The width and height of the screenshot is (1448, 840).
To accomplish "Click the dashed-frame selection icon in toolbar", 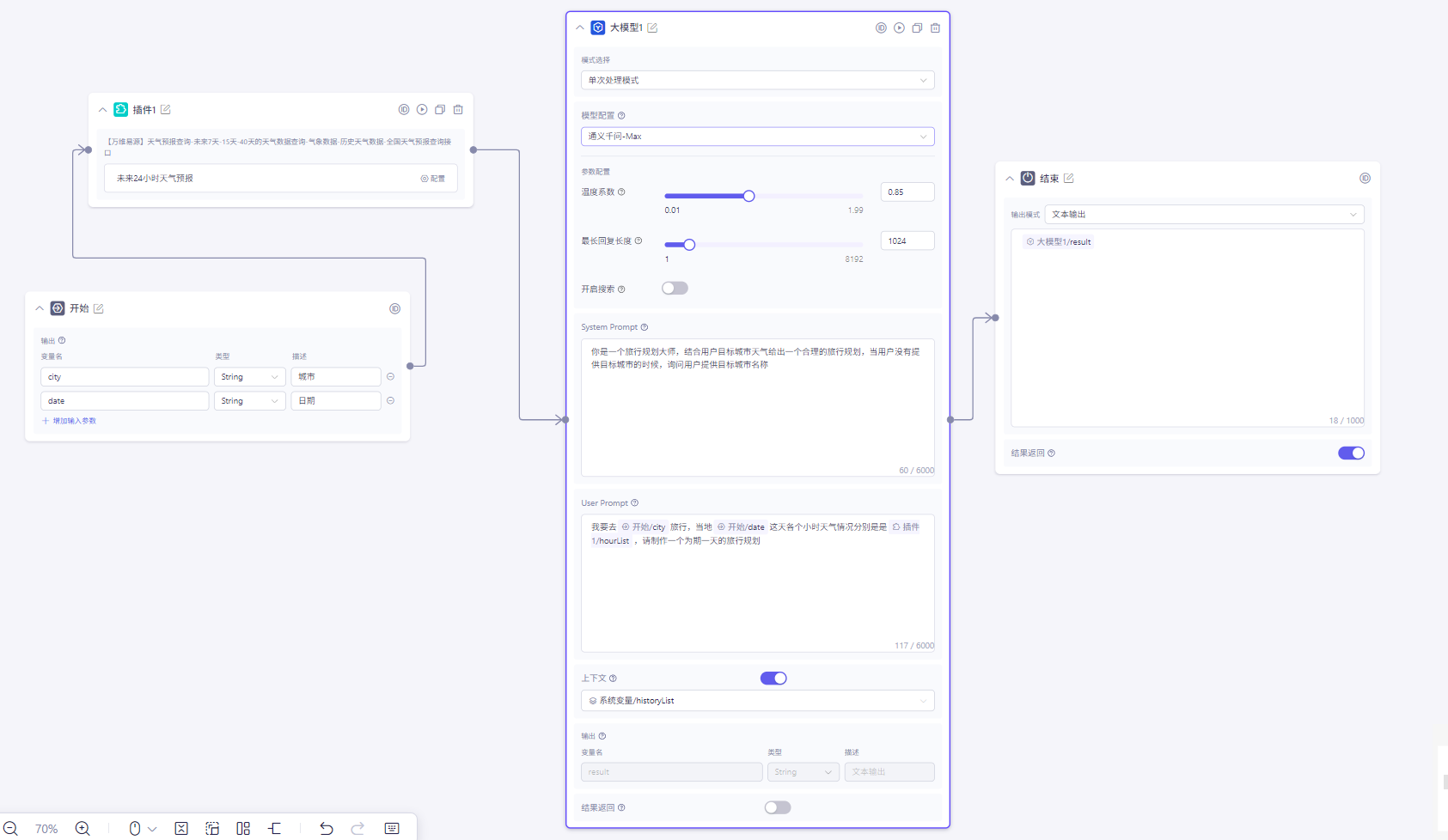I will [x=212, y=829].
